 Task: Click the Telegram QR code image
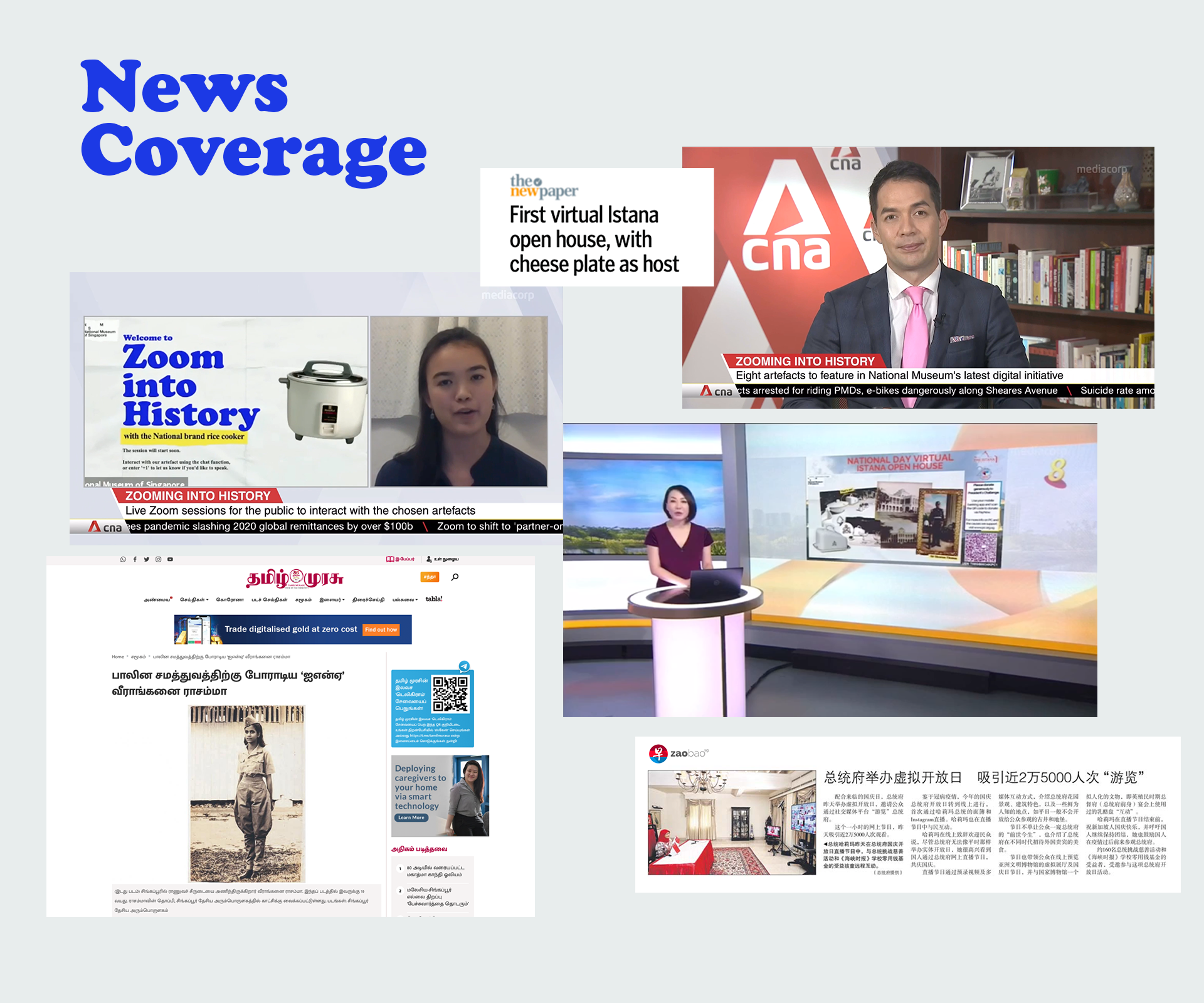click(450, 693)
